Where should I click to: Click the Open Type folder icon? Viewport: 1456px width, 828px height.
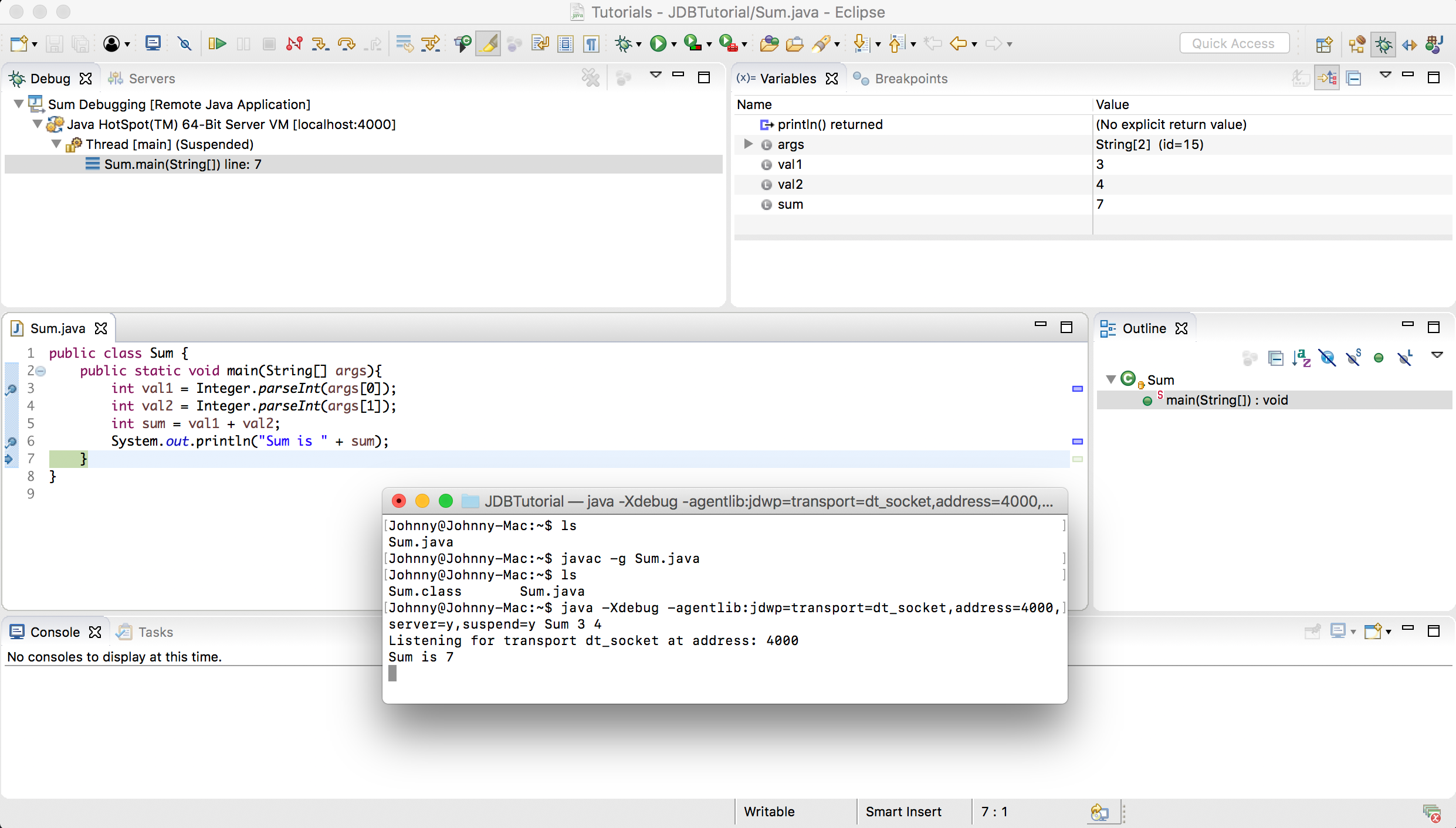pos(769,43)
